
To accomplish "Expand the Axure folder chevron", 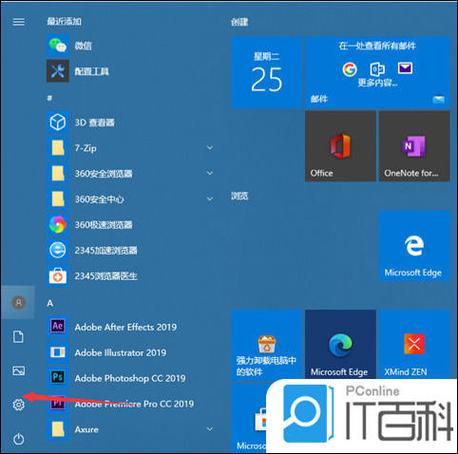I will [210, 429].
